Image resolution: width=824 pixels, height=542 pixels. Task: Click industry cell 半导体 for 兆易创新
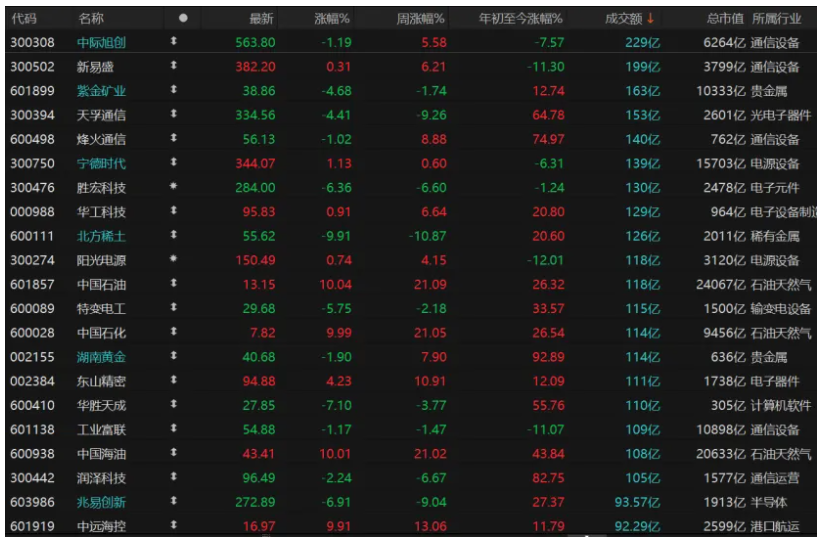769,502
